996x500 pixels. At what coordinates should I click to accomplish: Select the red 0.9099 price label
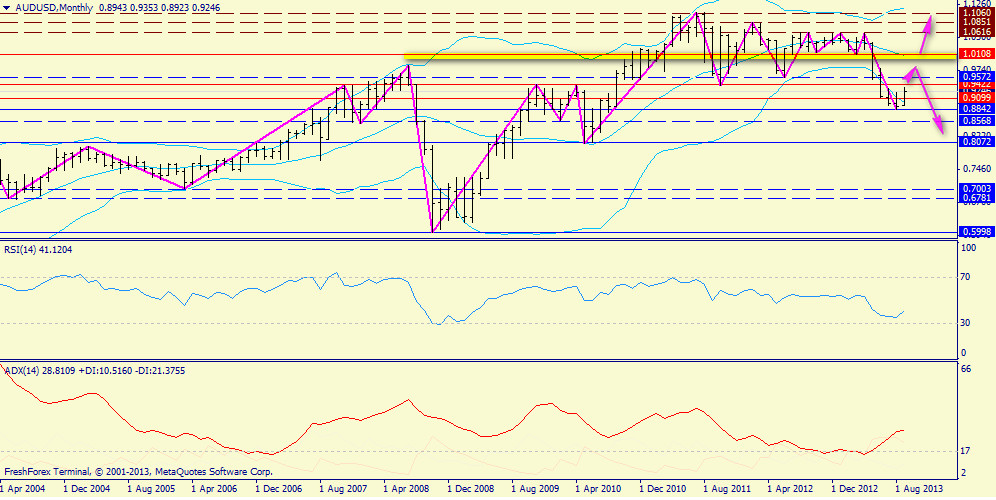coord(975,98)
